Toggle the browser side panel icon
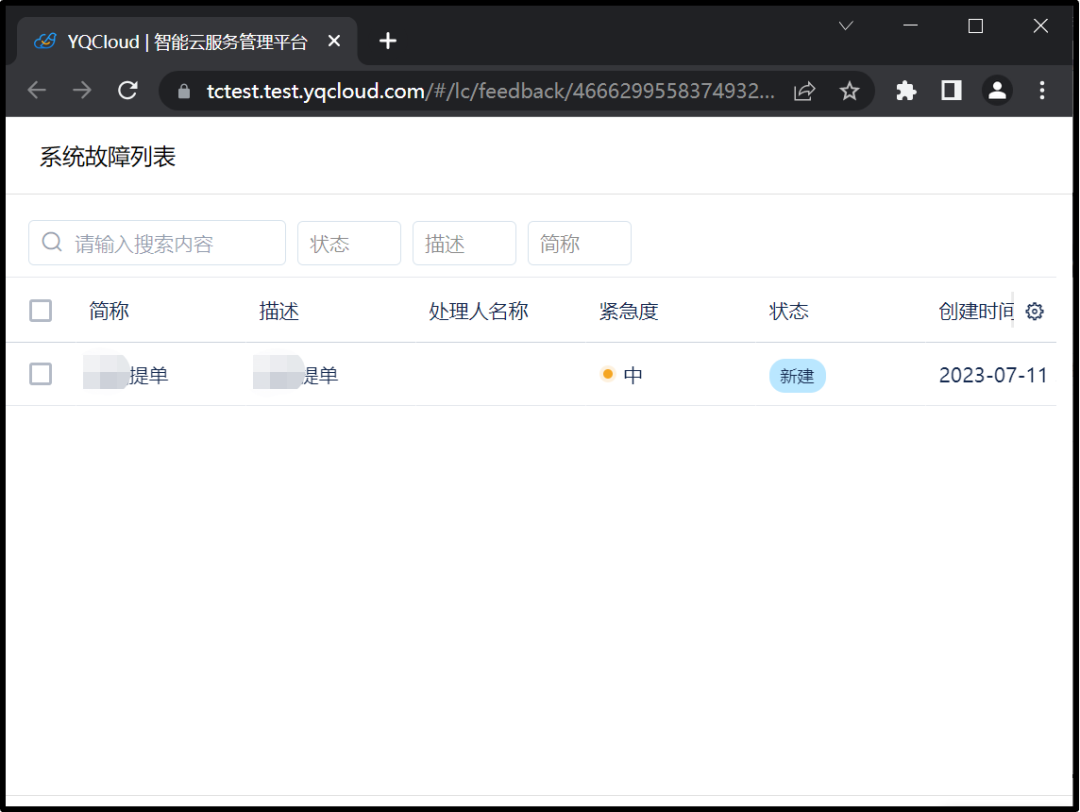1080x812 pixels. click(x=951, y=91)
